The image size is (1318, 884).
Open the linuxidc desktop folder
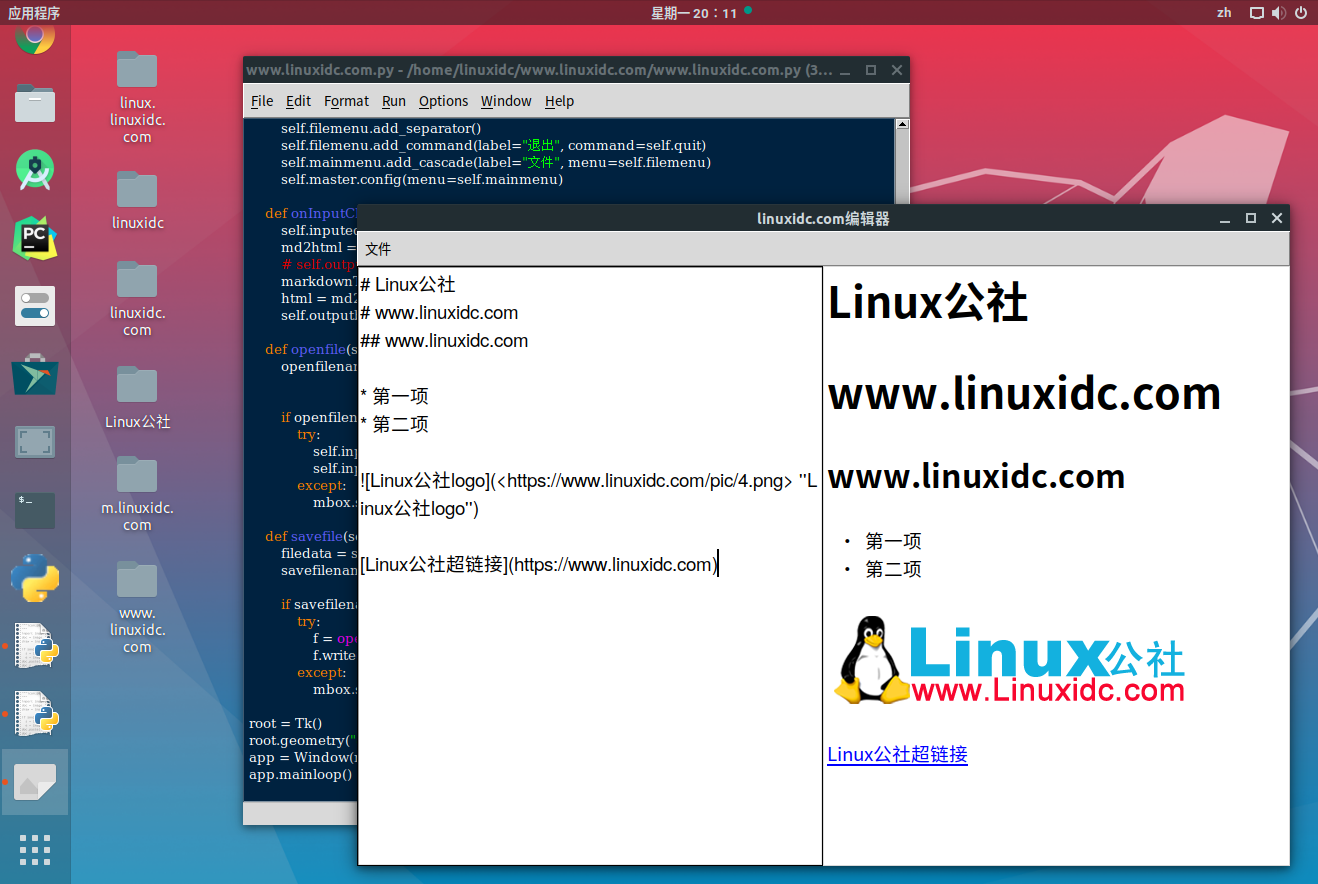pyautogui.click(x=137, y=200)
